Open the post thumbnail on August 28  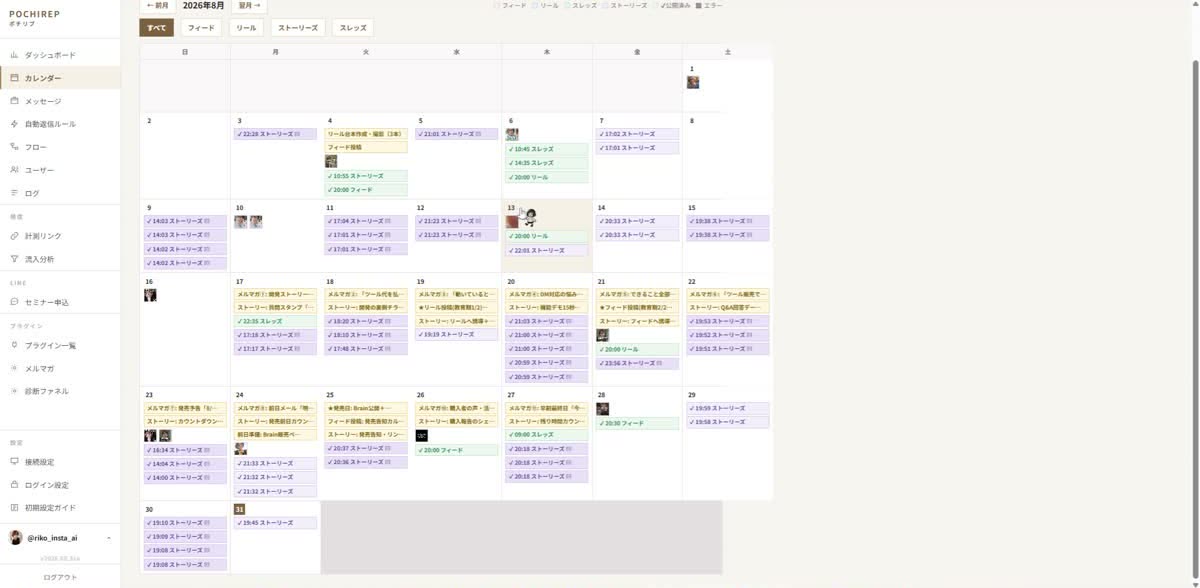click(603, 408)
